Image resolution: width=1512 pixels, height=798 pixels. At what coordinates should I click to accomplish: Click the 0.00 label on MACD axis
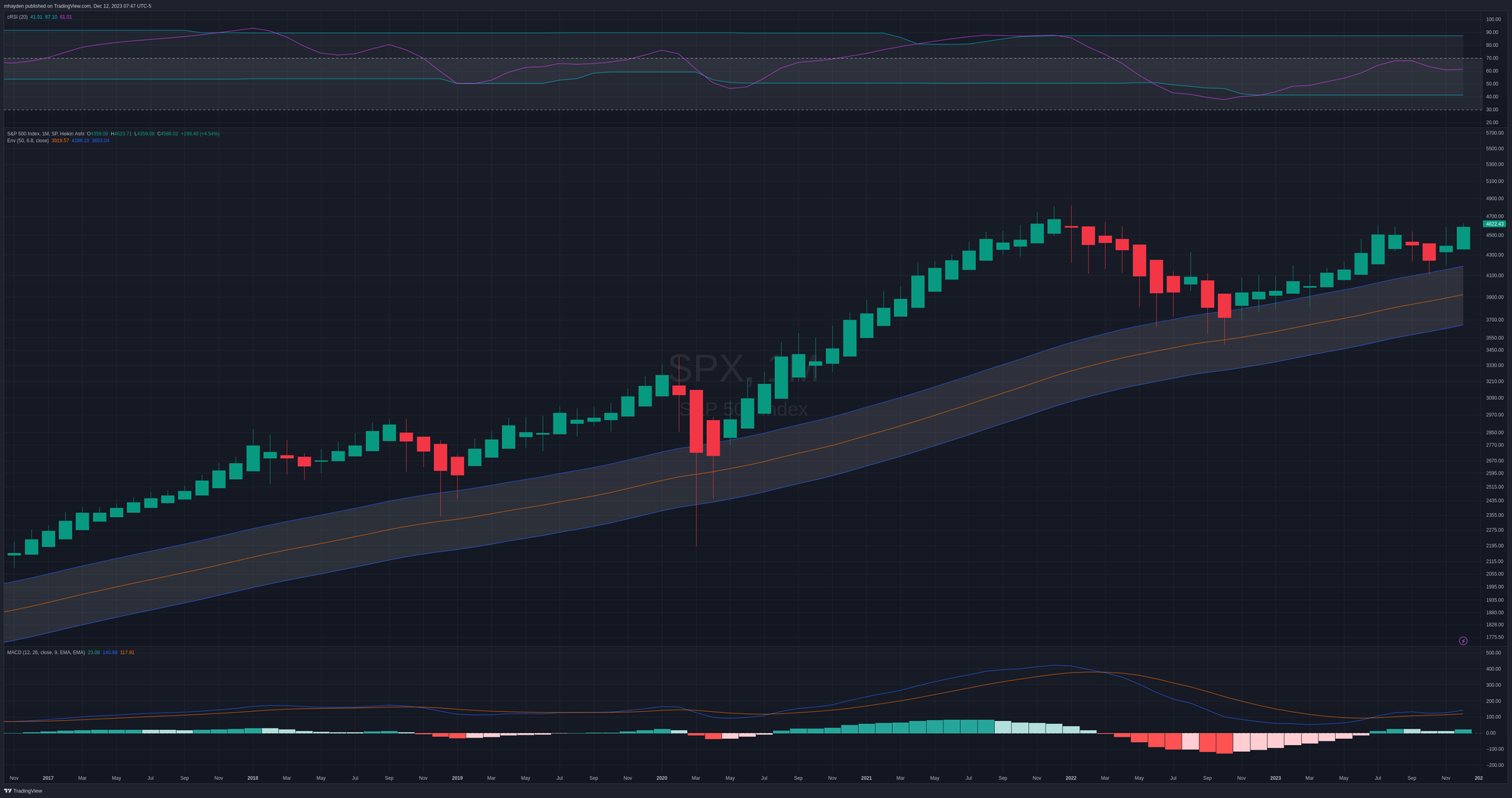tap(1491, 733)
